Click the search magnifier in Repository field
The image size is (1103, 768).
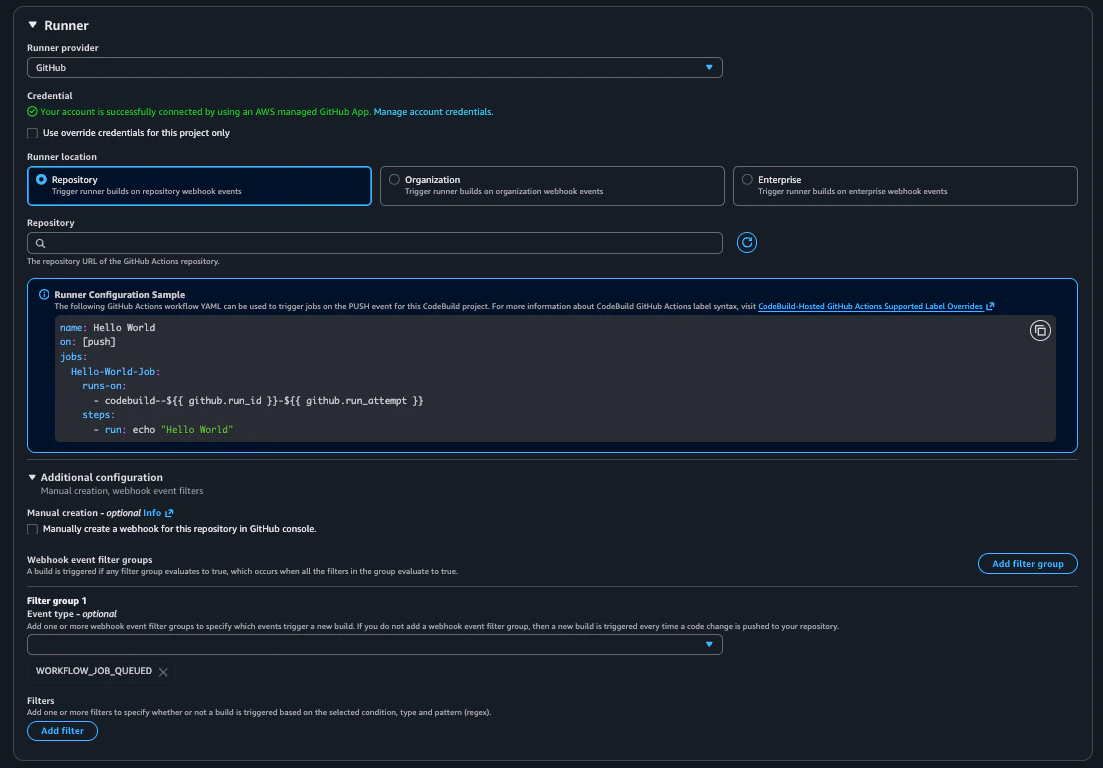click(41, 243)
